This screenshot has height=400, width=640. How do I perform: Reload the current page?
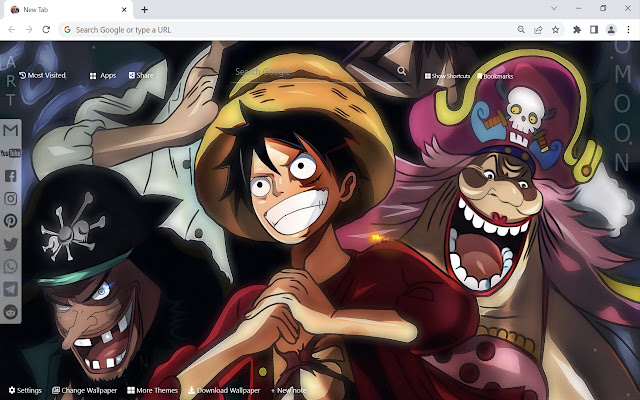pyautogui.click(x=46, y=29)
